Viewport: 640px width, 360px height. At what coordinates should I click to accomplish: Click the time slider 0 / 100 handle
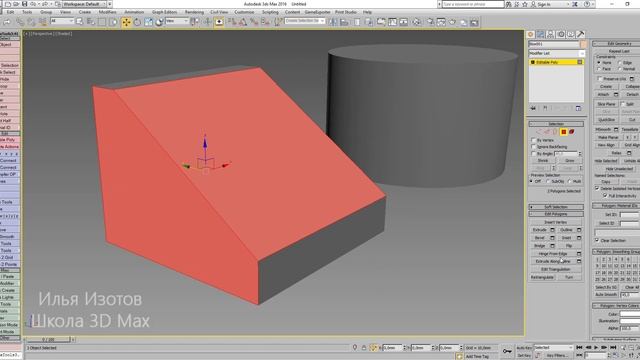click(x=48, y=340)
